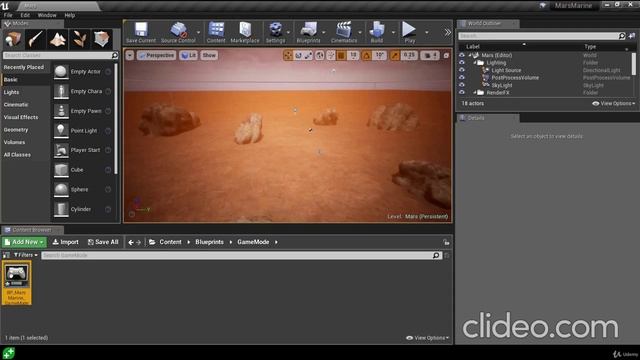This screenshot has height=360, width=640.
Task: Collapse the Lighting folder in outliner
Action: click(x=475, y=62)
